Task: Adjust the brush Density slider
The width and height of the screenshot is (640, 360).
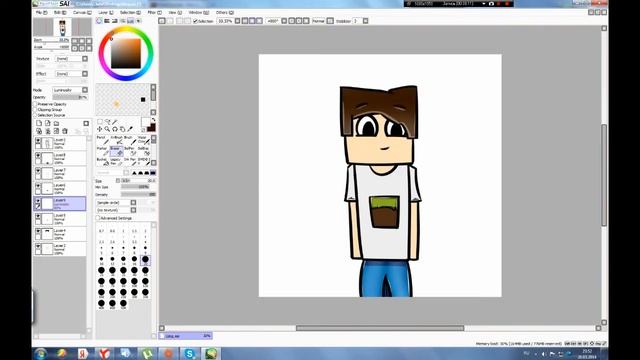Action: coord(138,194)
